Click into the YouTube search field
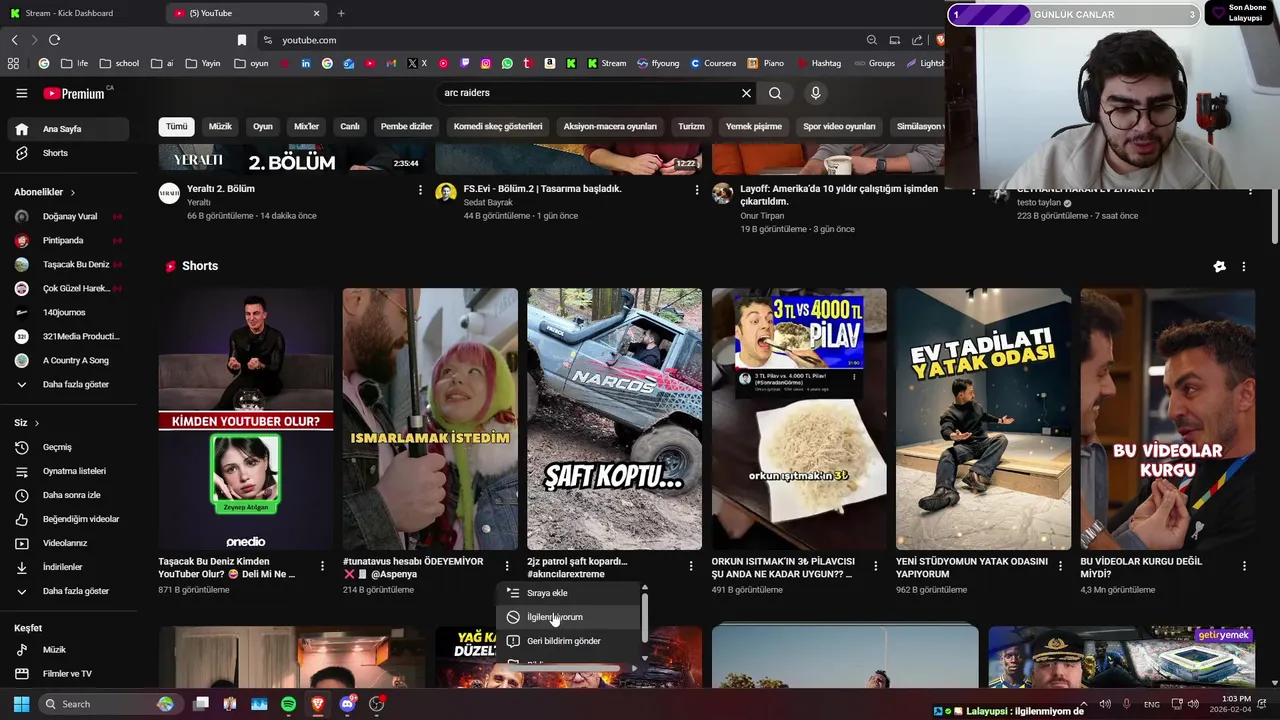Viewport: 1280px width, 720px height. click(590, 93)
